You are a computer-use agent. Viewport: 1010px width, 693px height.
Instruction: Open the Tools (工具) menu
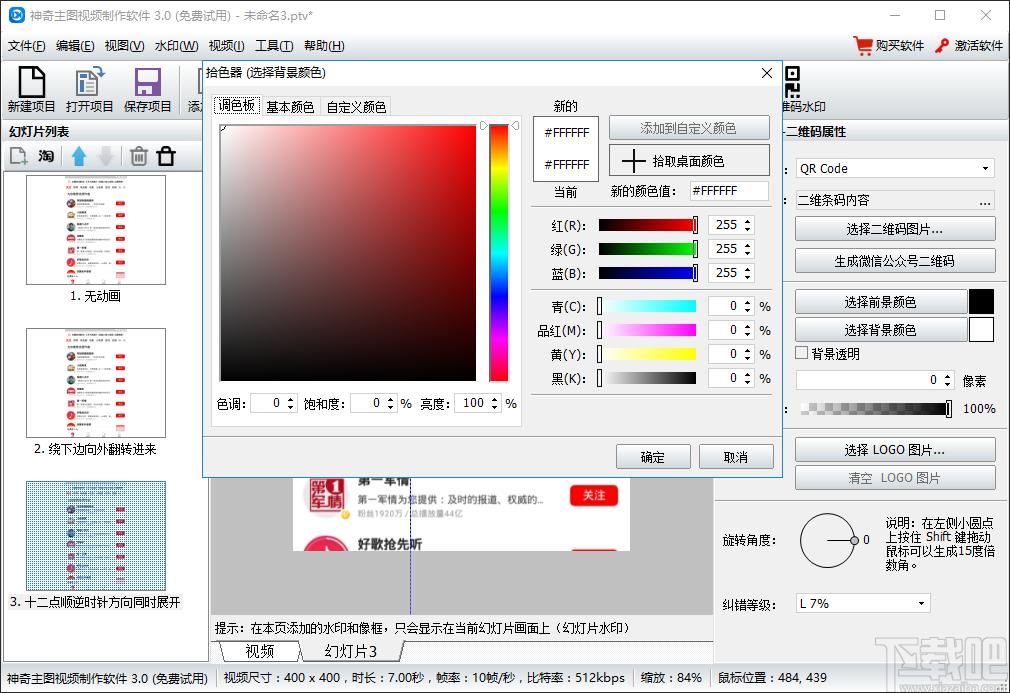click(x=274, y=46)
